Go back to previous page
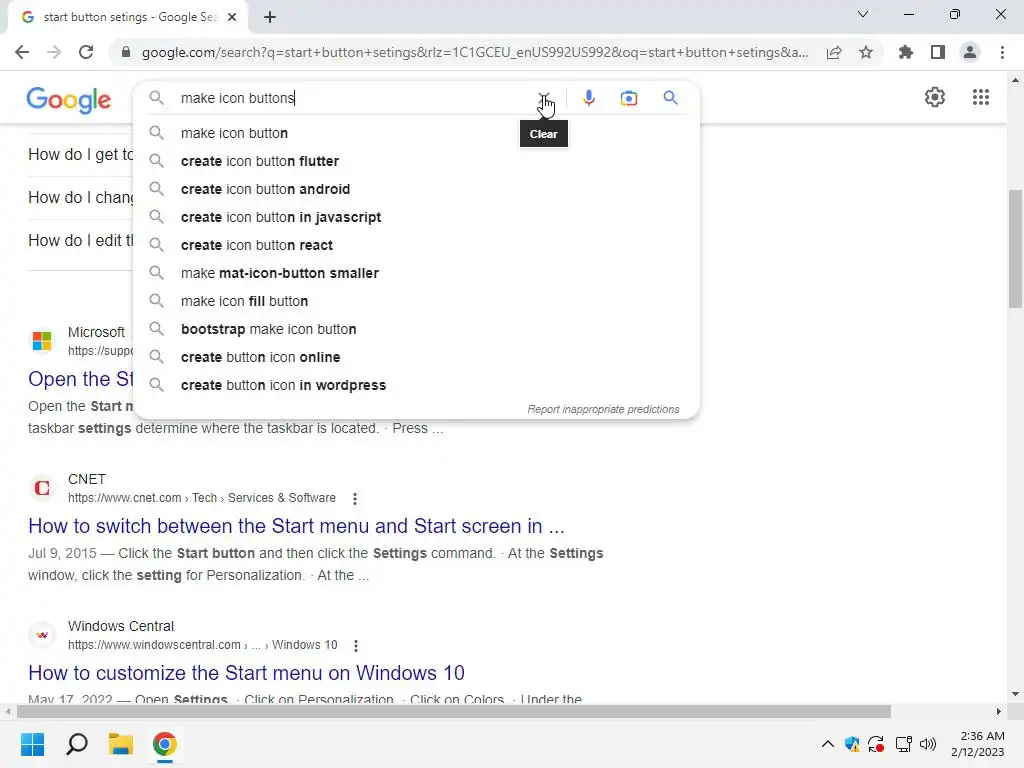The height and width of the screenshot is (768, 1024). 22,52
